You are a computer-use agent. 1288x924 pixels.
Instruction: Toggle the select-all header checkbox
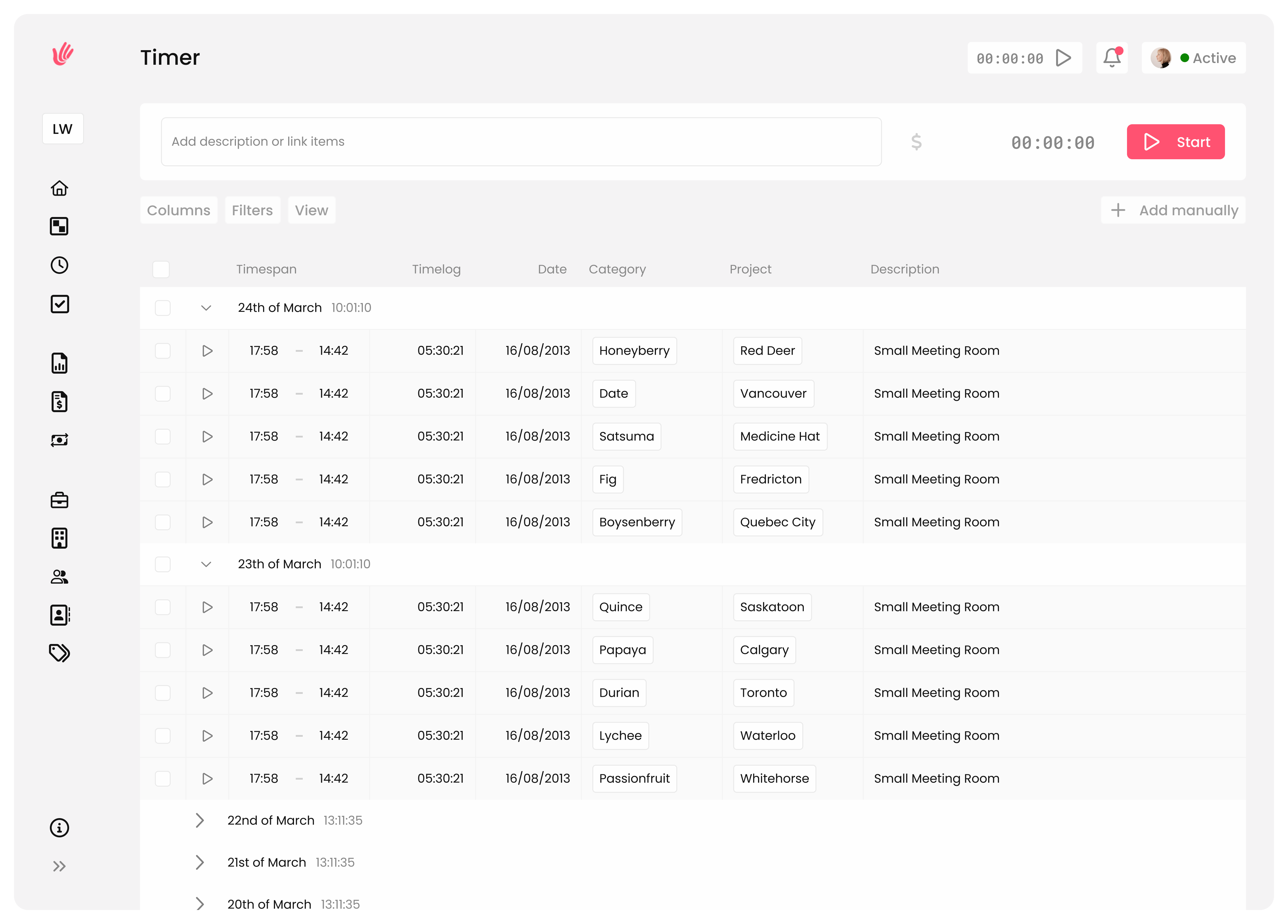coord(161,269)
